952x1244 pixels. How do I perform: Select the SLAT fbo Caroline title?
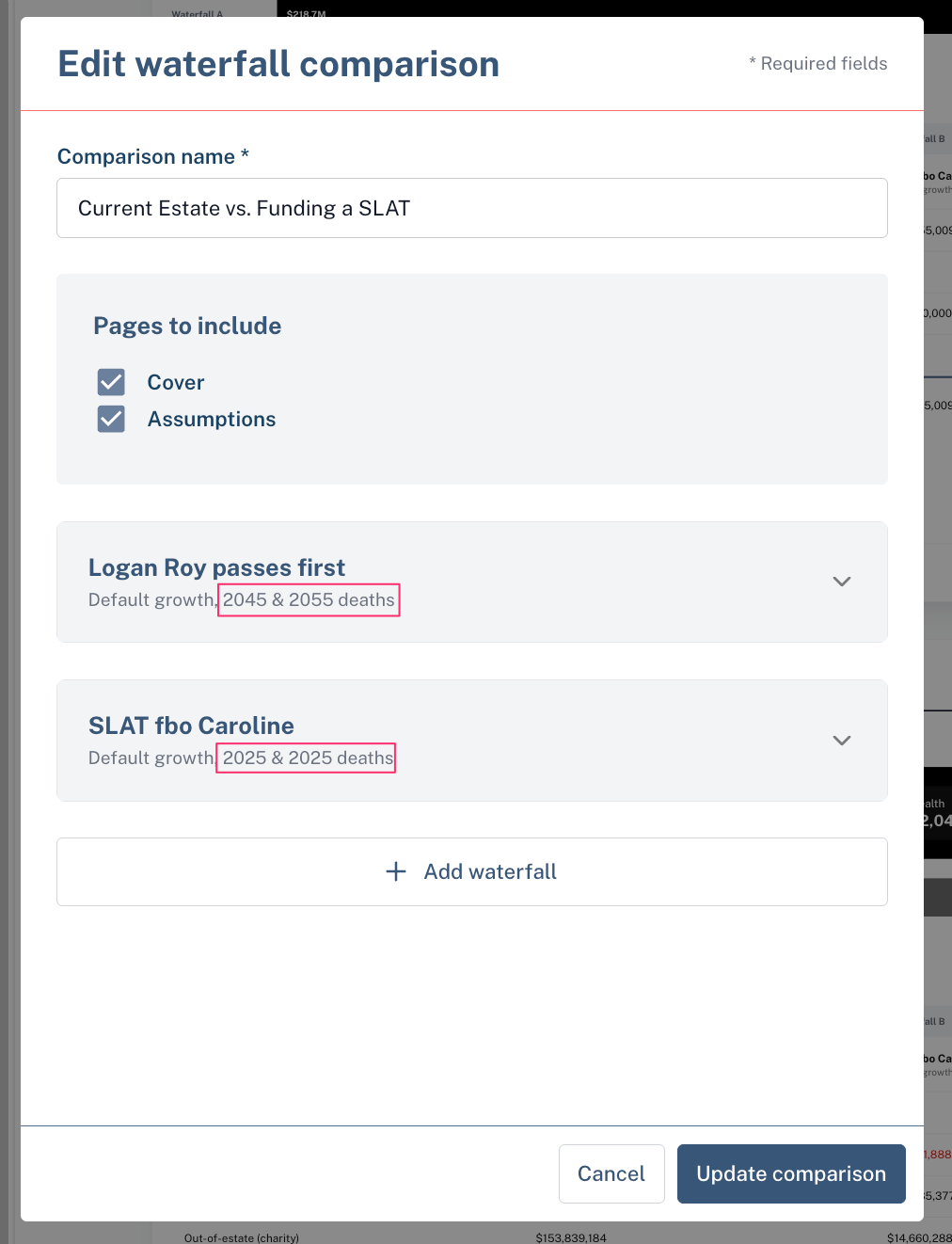pyautogui.click(x=191, y=726)
